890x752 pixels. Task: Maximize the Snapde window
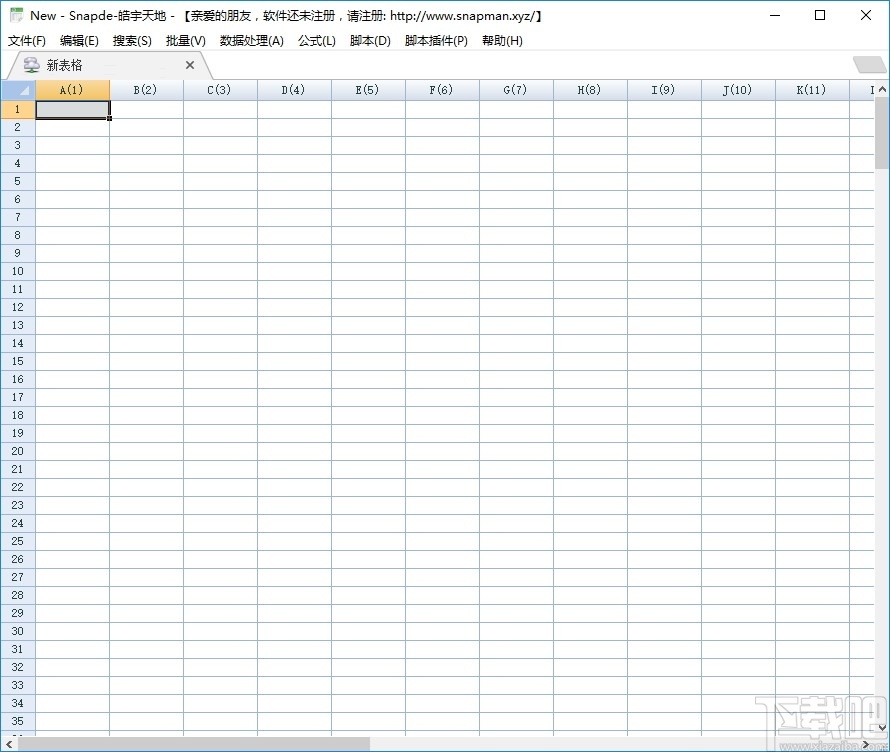pos(820,15)
